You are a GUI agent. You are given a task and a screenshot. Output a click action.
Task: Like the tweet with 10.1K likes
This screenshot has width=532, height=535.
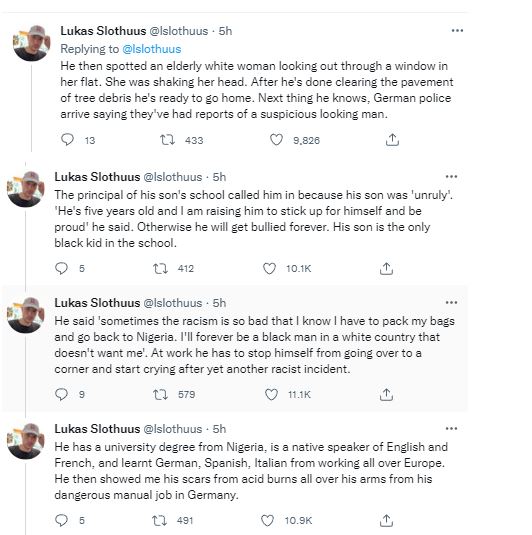[x=269, y=269]
